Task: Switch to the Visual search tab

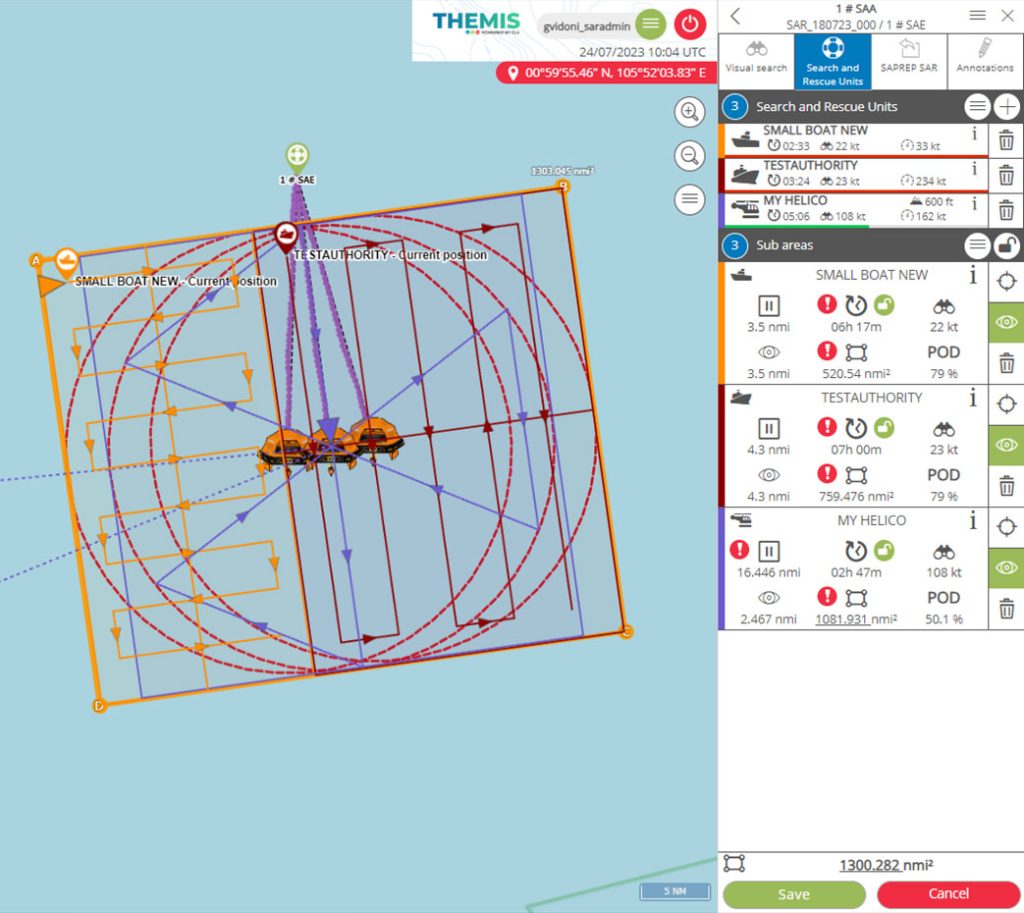Action: point(756,57)
